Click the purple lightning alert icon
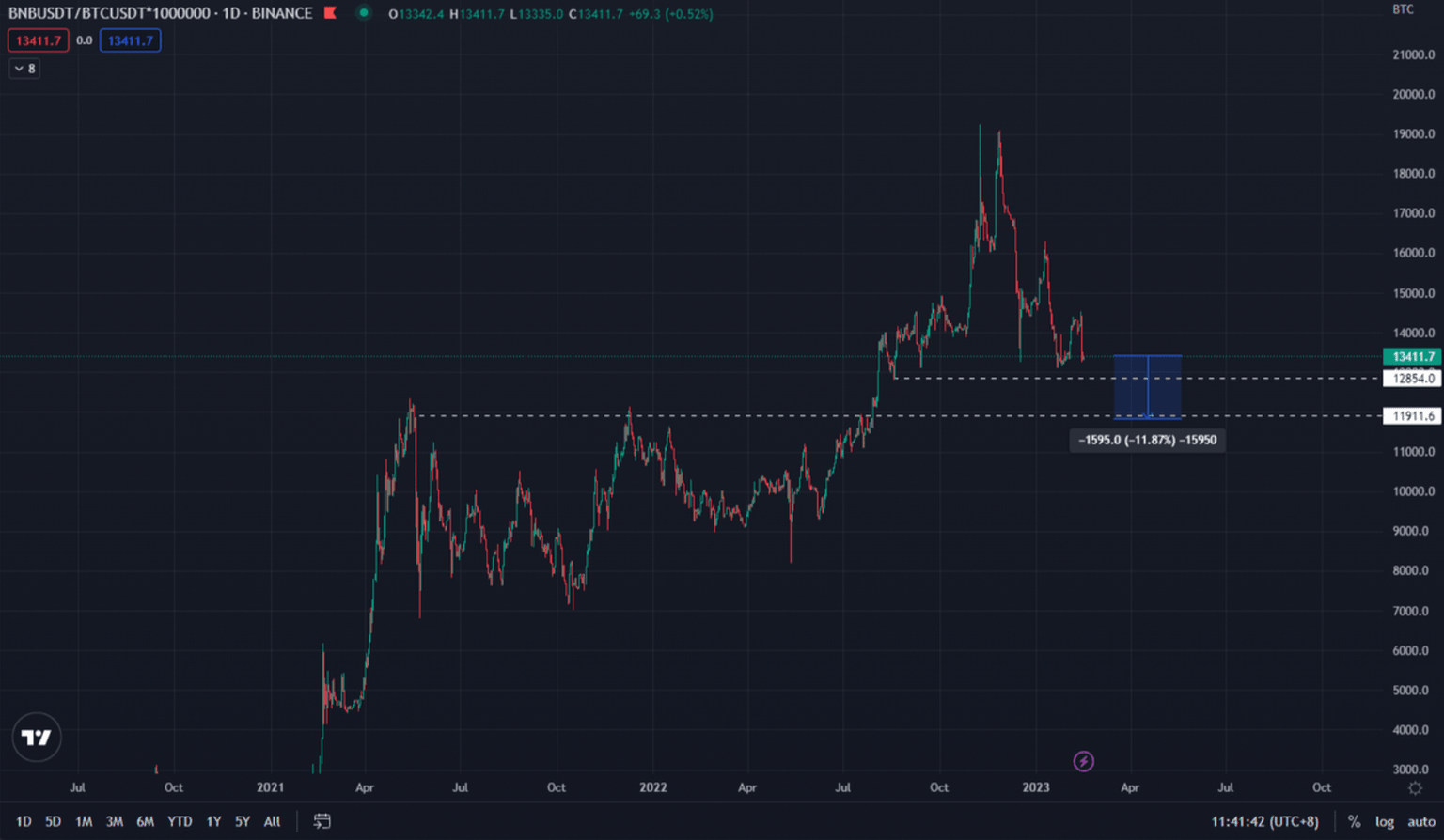Screen dimensions: 1444x840 point(1083,762)
